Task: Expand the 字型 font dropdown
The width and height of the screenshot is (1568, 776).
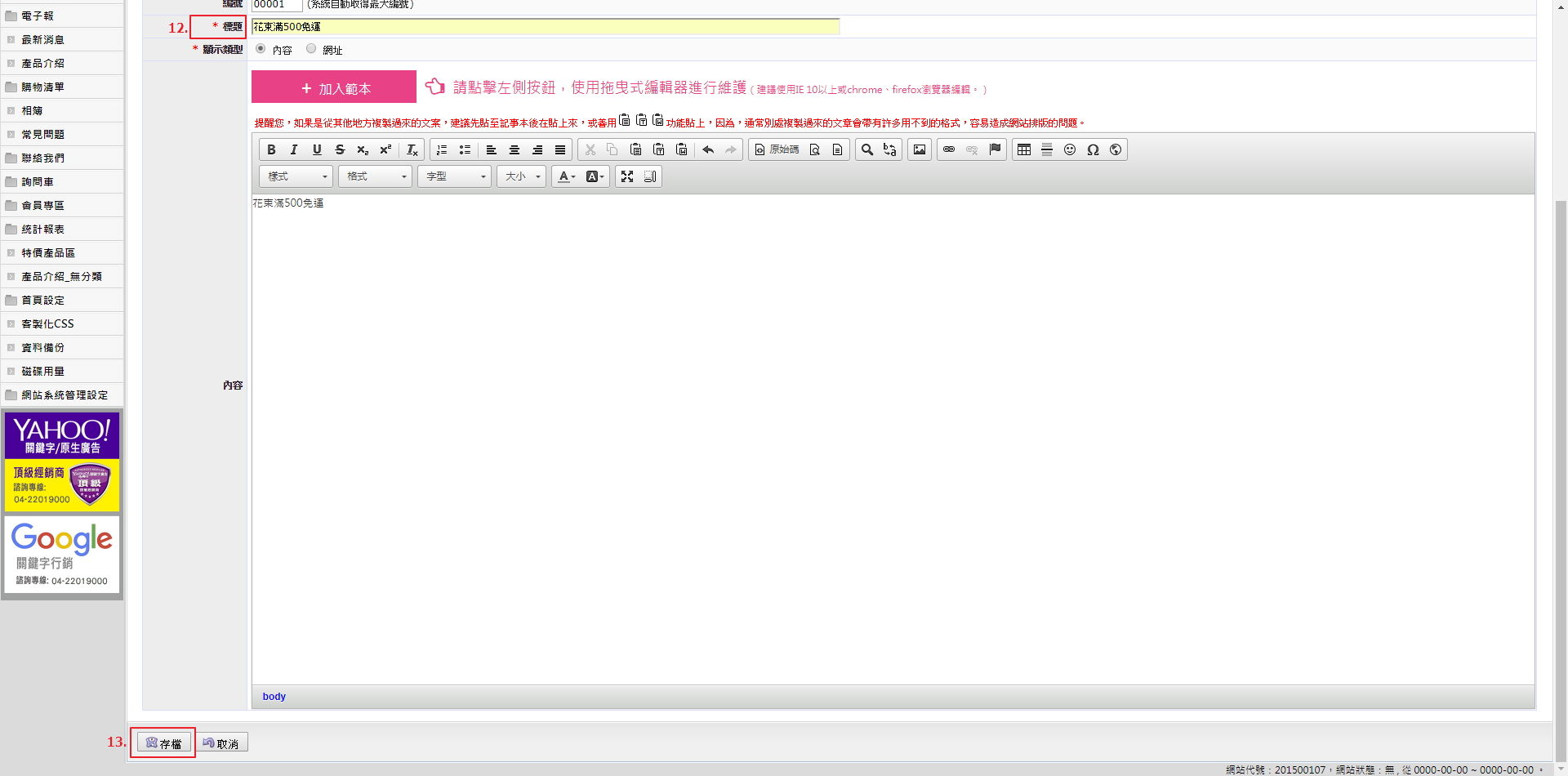Action: coord(454,176)
